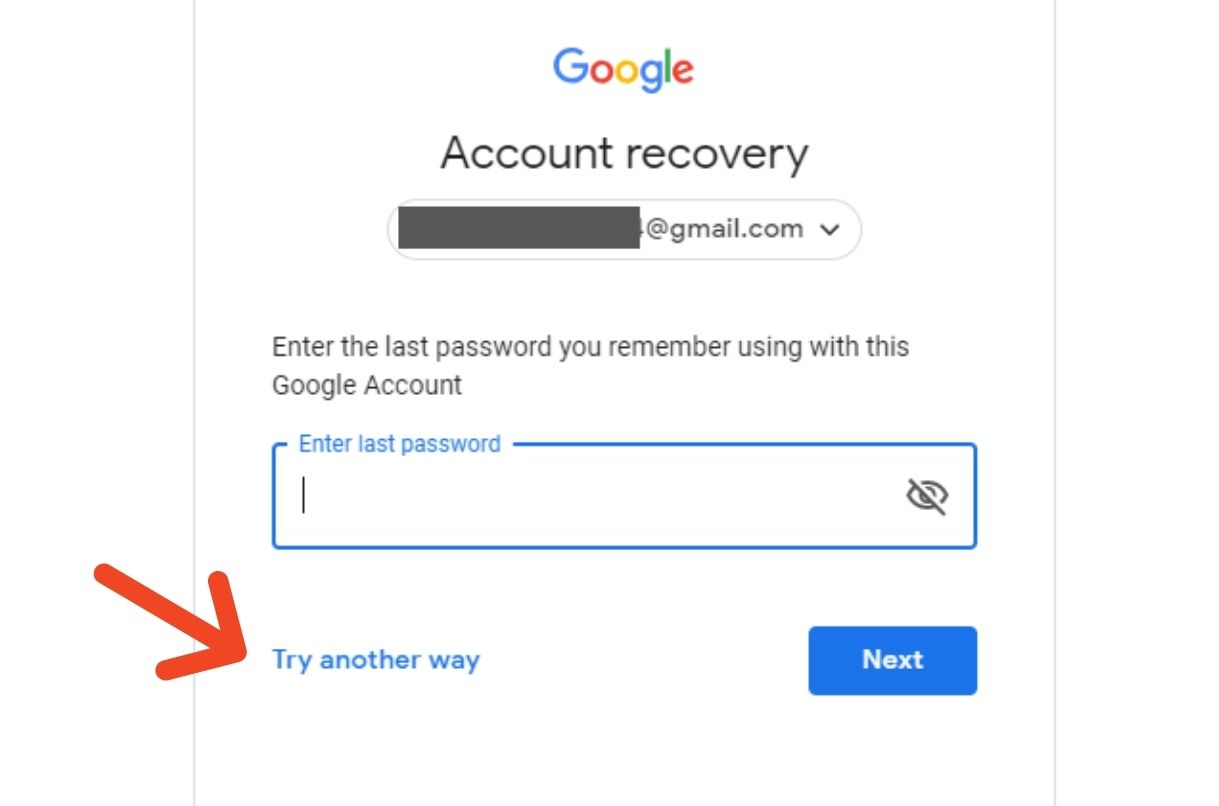Click the blue Next button

[892, 660]
